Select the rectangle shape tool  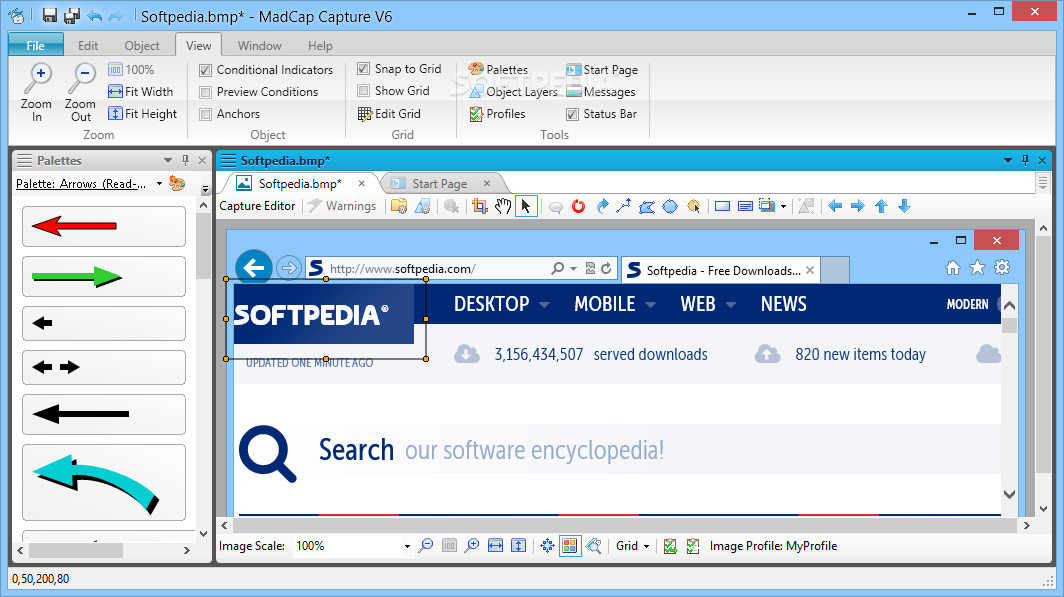(722, 206)
